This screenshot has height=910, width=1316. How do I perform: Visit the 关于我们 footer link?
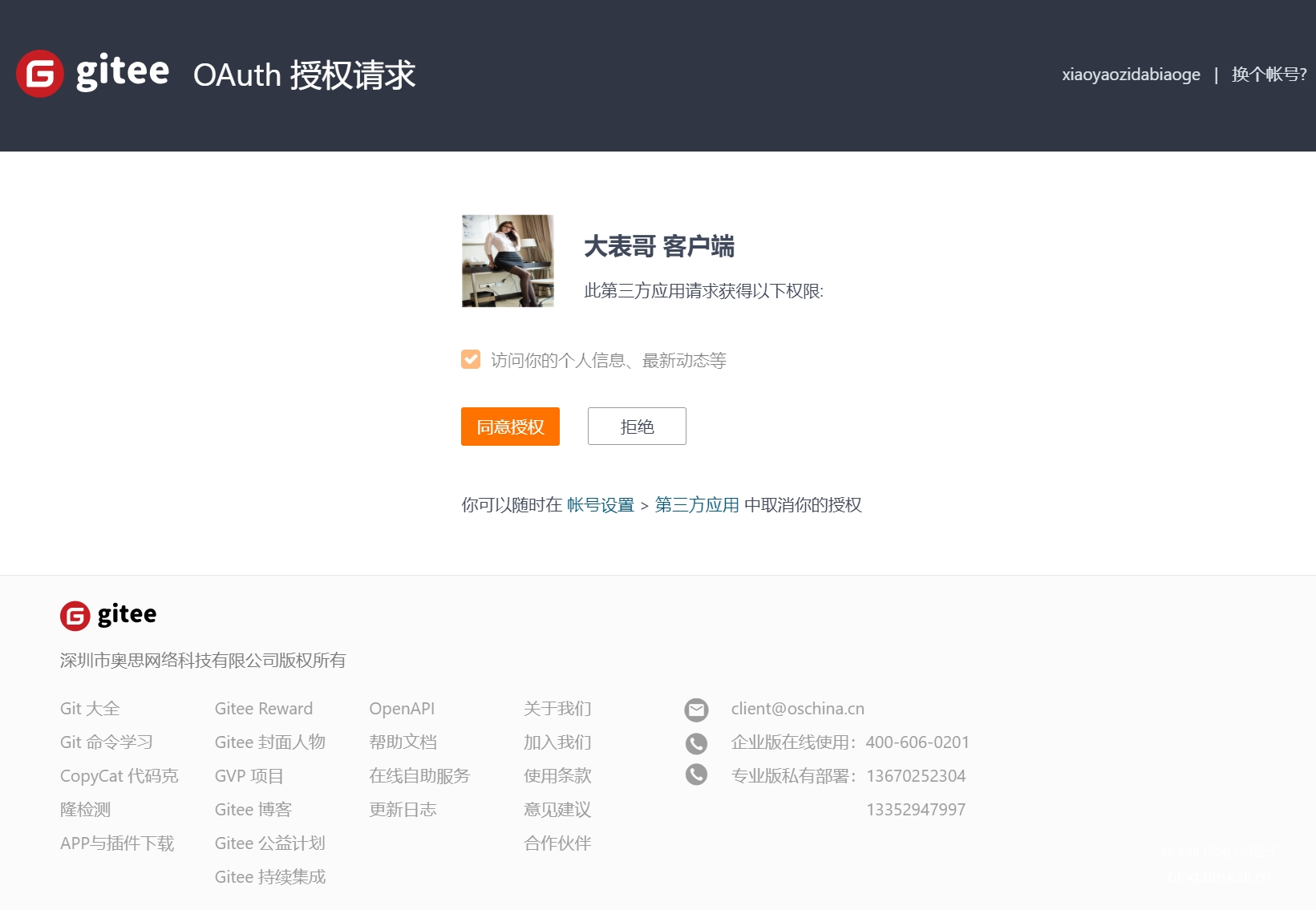[x=557, y=709]
